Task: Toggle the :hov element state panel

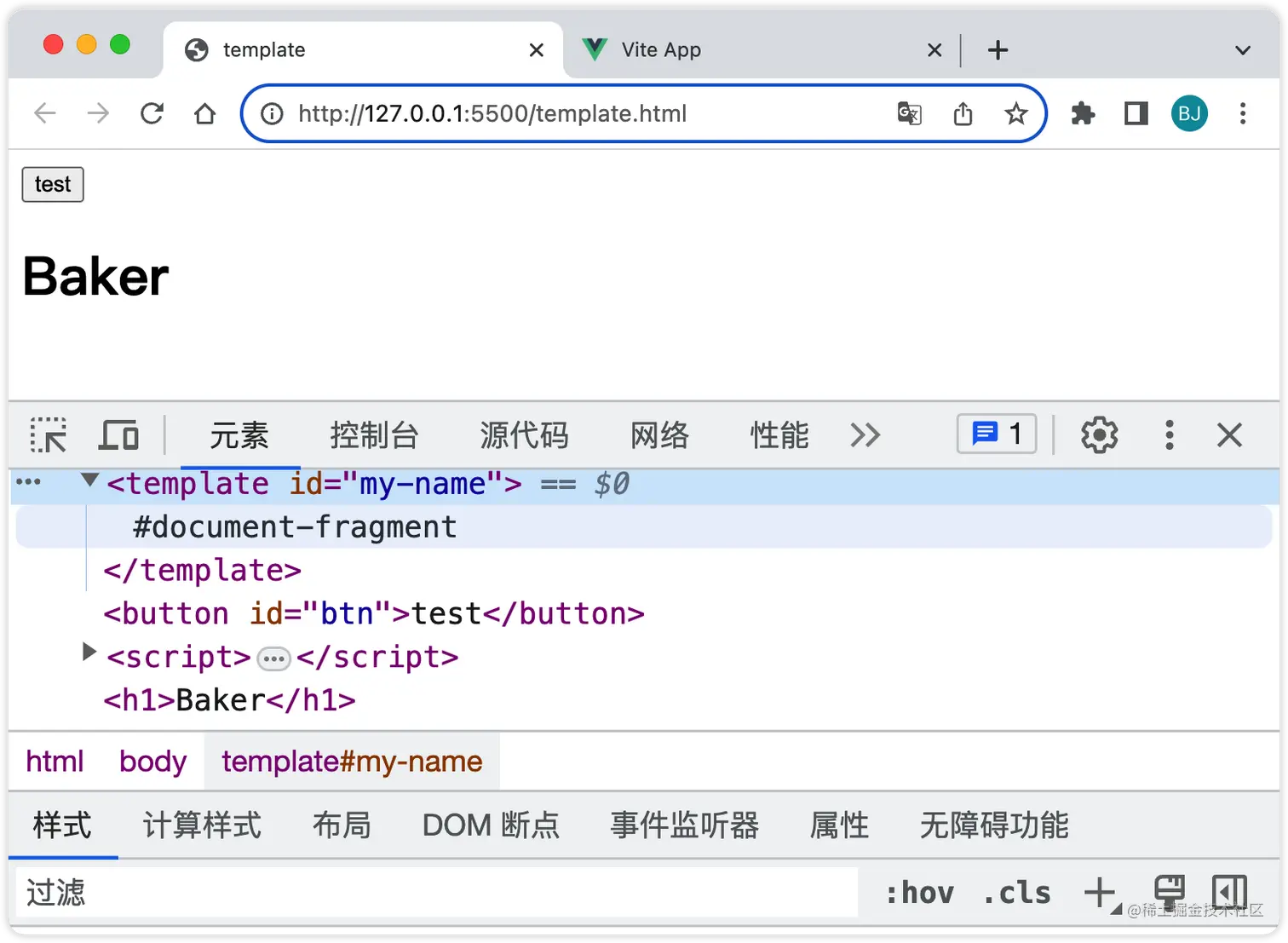Action: coord(919,893)
